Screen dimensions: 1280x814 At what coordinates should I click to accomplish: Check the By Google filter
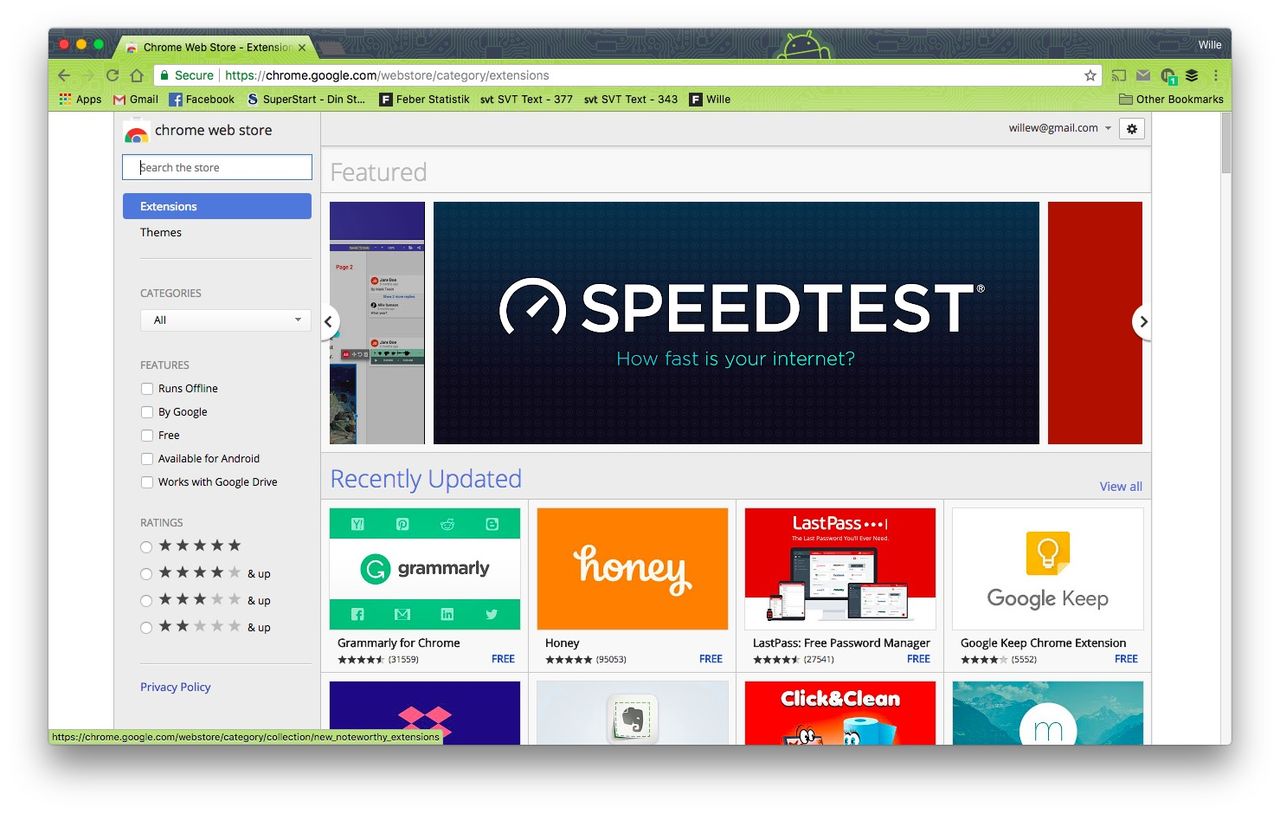coord(147,412)
